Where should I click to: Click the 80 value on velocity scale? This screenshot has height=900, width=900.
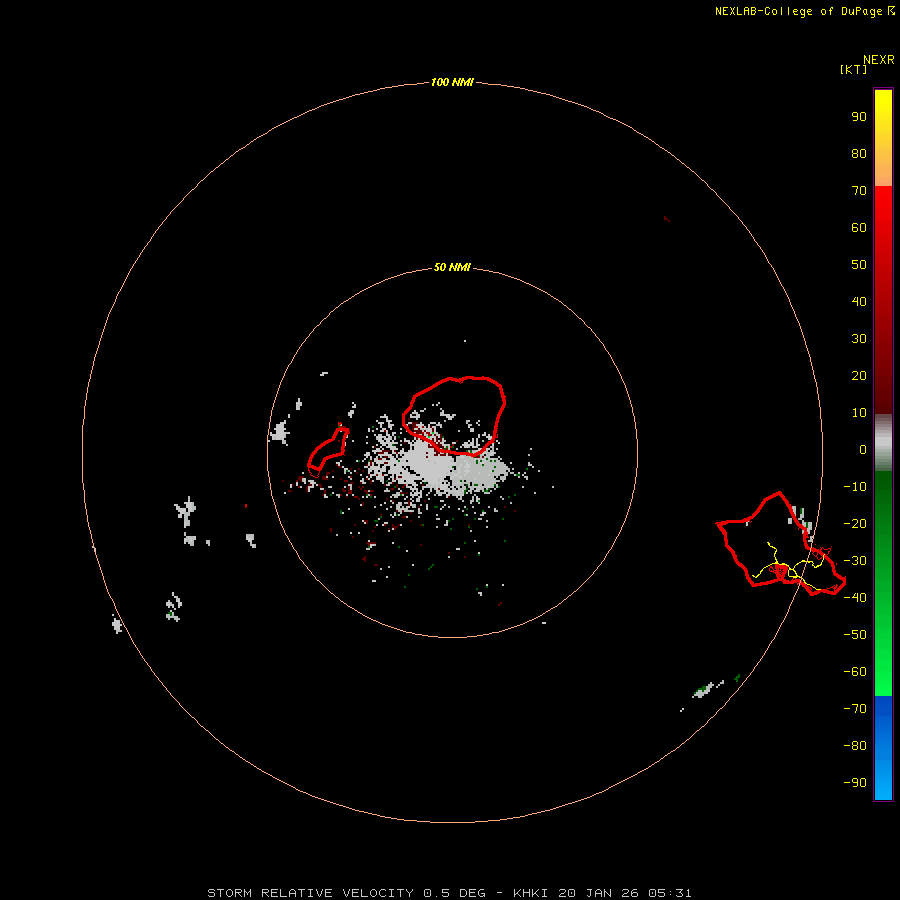[x=859, y=153]
